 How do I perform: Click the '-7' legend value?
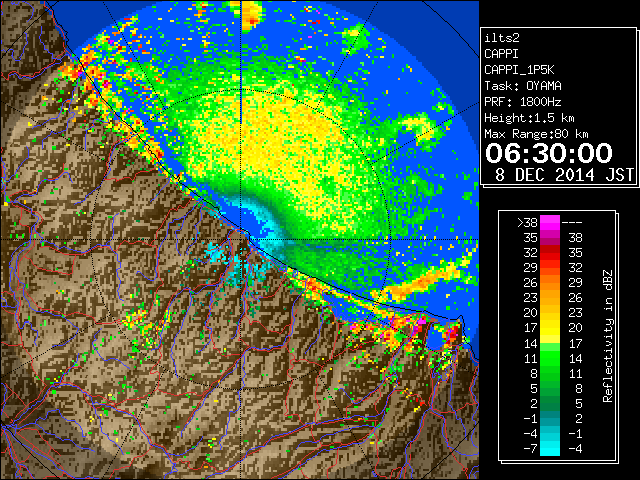click(x=530, y=449)
